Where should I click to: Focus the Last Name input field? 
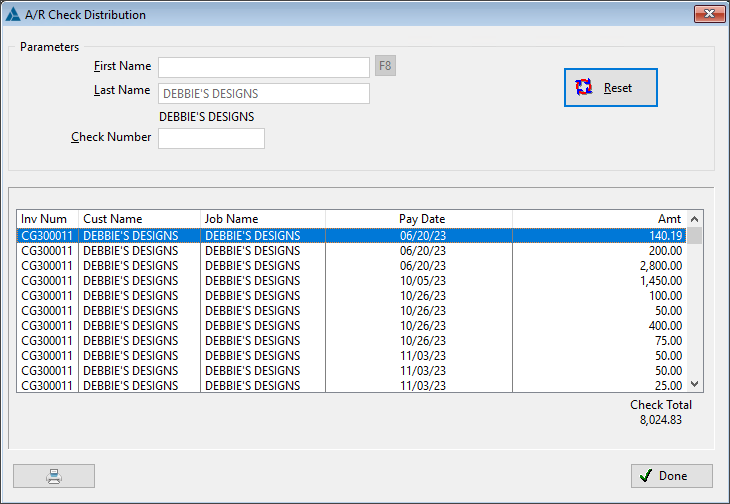click(x=264, y=94)
